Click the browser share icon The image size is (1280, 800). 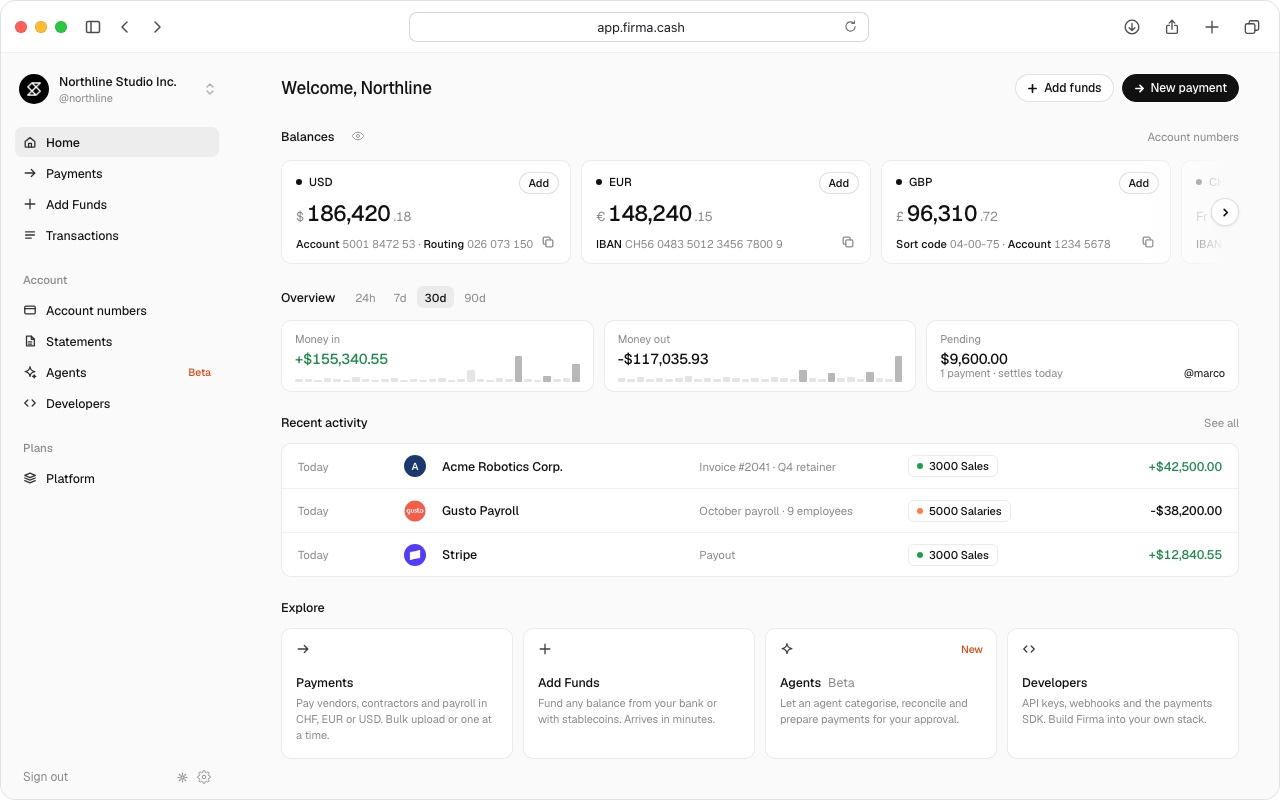point(1172,27)
